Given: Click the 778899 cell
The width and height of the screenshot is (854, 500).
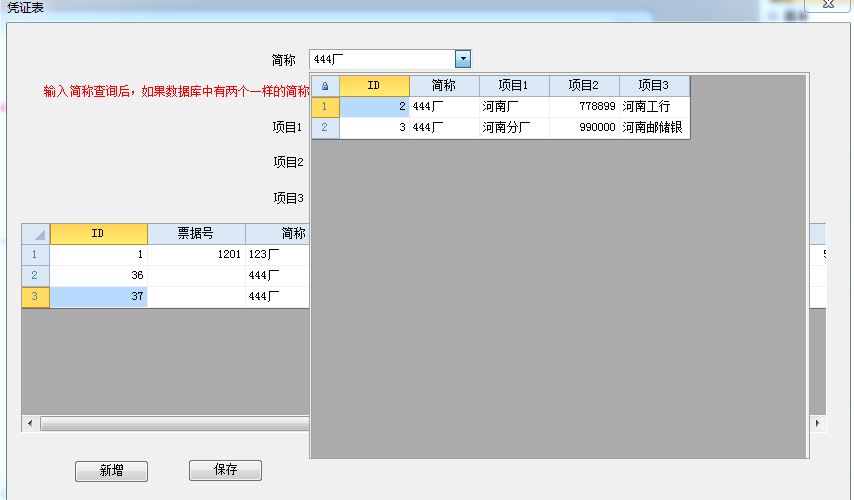Looking at the screenshot, I should click(x=584, y=107).
